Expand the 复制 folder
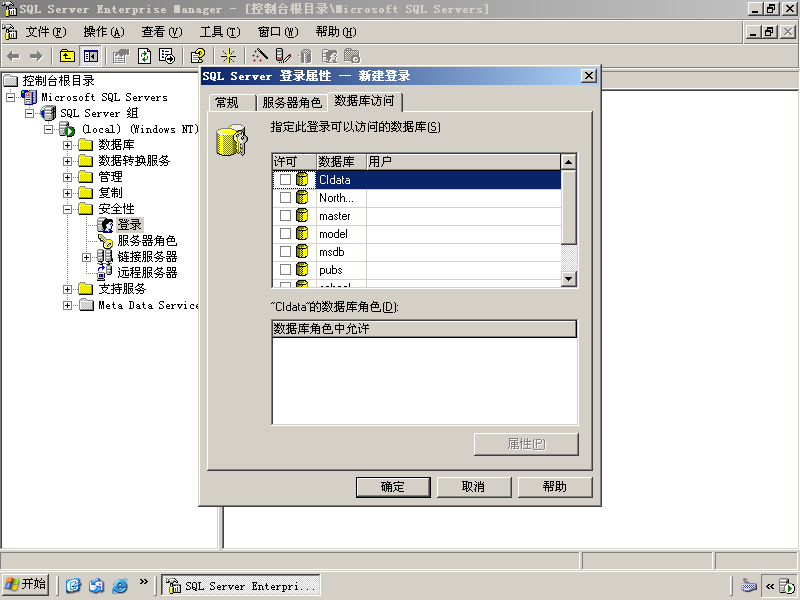800x600 pixels. pyautogui.click(x=67, y=193)
